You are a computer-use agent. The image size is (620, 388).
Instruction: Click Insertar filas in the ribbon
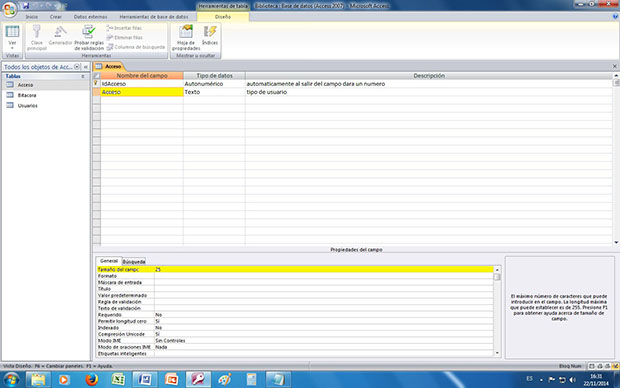point(125,28)
